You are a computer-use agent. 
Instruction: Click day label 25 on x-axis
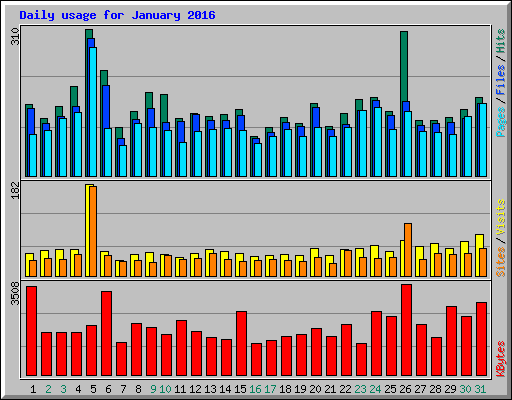tap(390, 389)
